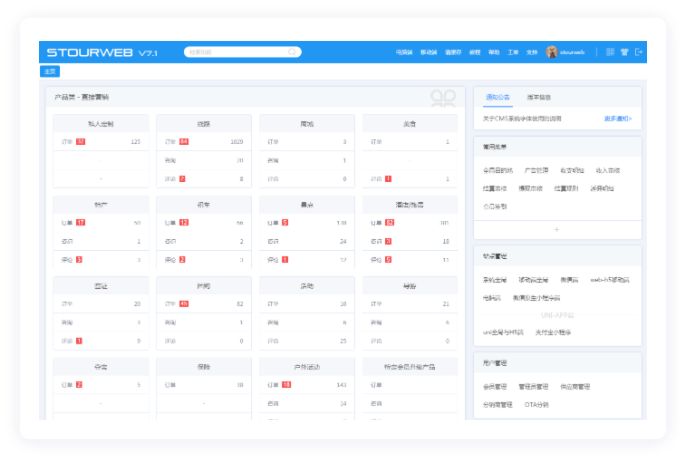Viewport: 686px width, 461px height.
Task: Click the logout icon at top right
Action: 639,52
